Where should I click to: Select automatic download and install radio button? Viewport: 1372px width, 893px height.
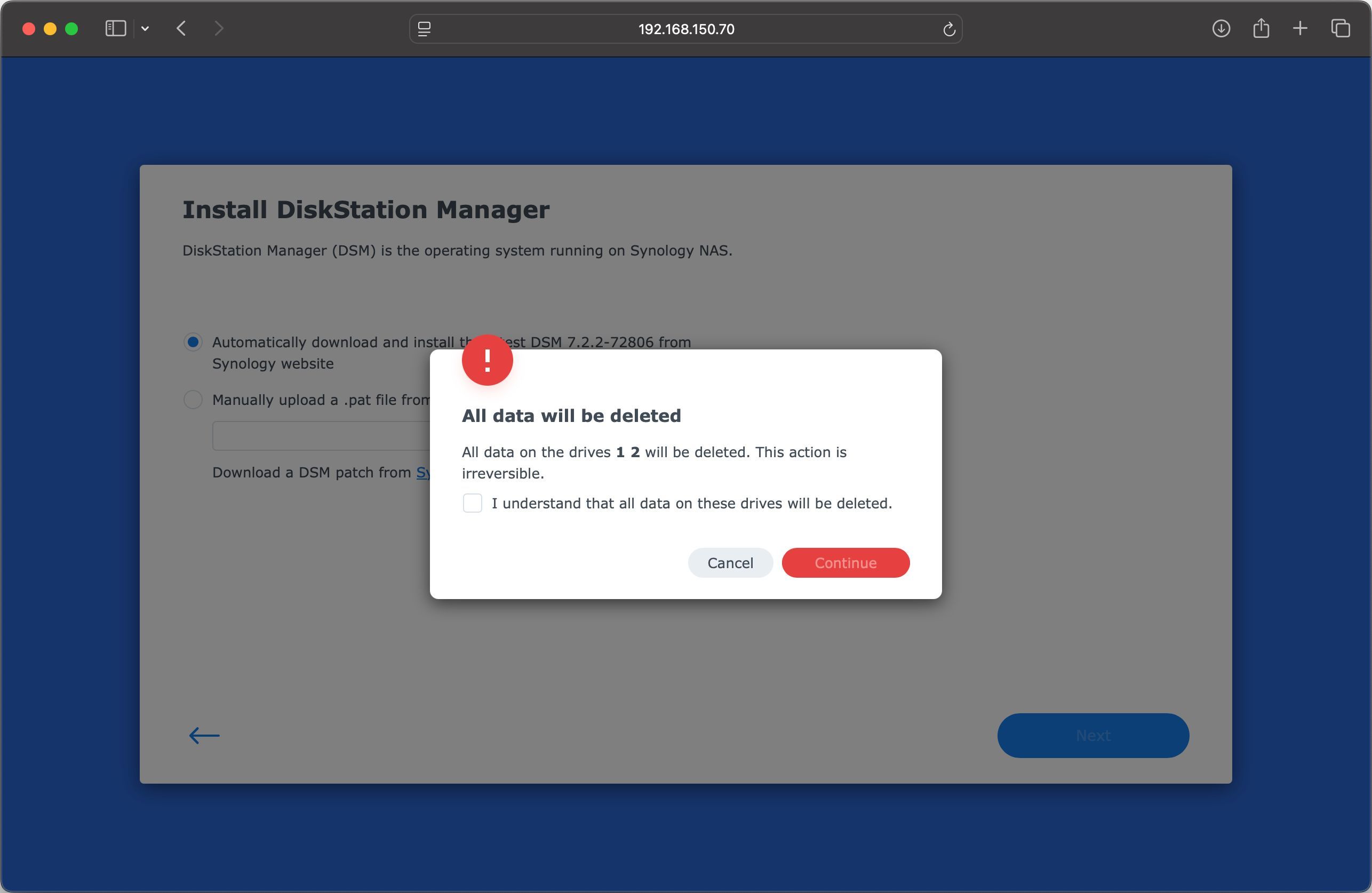click(193, 342)
